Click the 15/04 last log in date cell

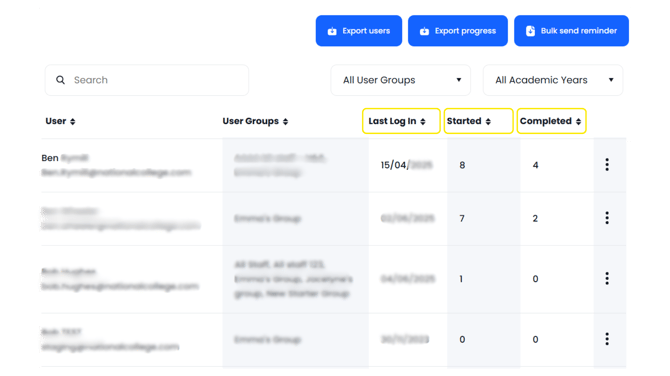point(406,165)
